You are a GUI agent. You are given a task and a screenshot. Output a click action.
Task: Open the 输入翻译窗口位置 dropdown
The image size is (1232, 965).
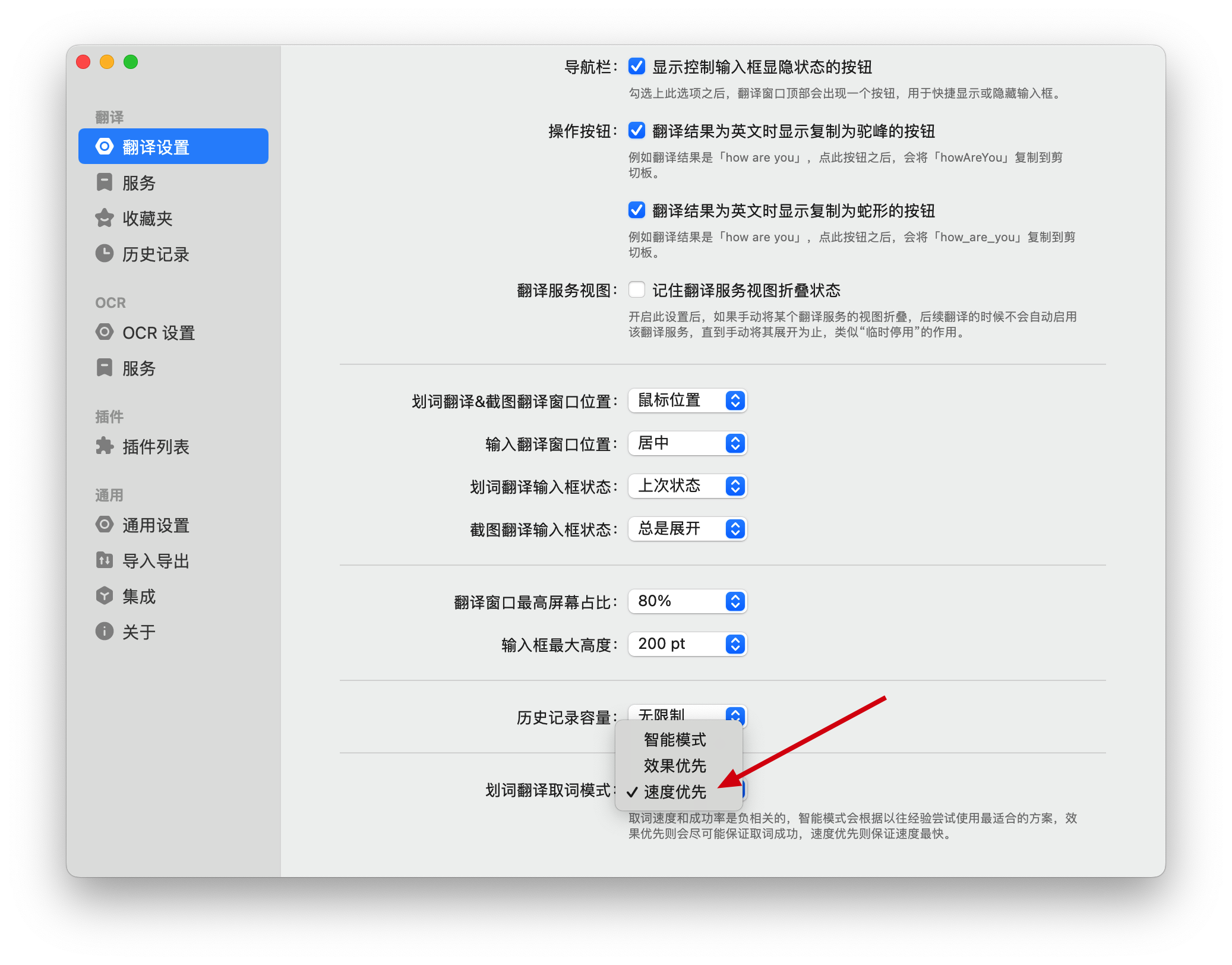click(687, 443)
